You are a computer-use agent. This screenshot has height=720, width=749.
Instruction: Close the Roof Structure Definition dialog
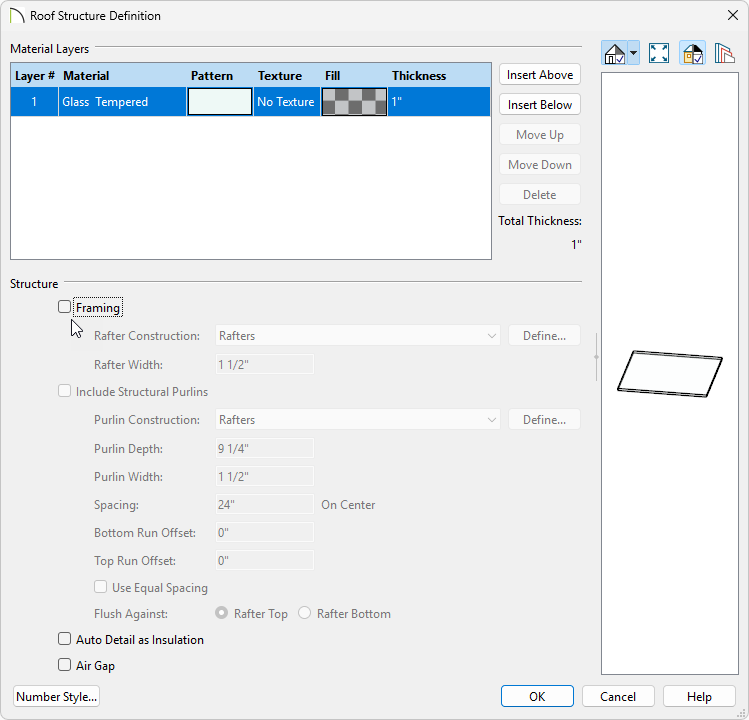[731, 16]
